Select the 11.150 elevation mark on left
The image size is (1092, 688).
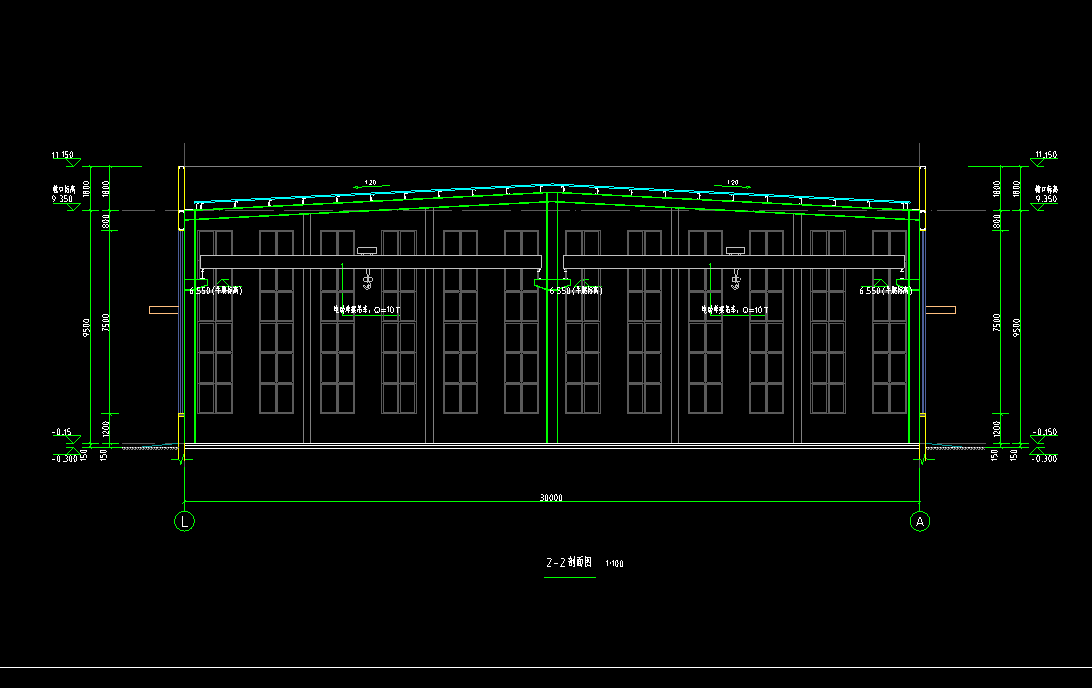(62, 155)
